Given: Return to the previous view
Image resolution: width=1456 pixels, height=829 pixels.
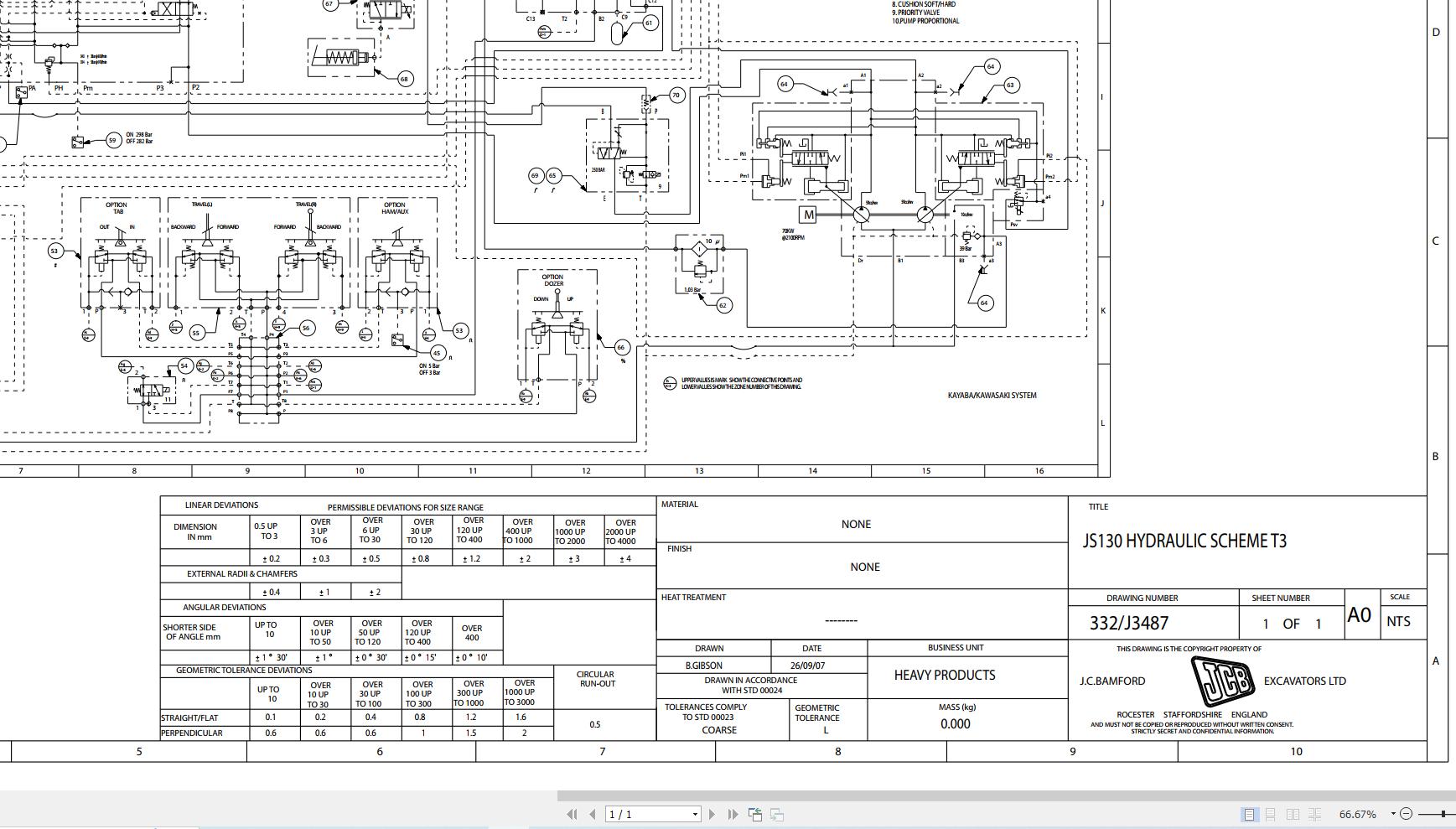Looking at the screenshot, I should (754, 814).
